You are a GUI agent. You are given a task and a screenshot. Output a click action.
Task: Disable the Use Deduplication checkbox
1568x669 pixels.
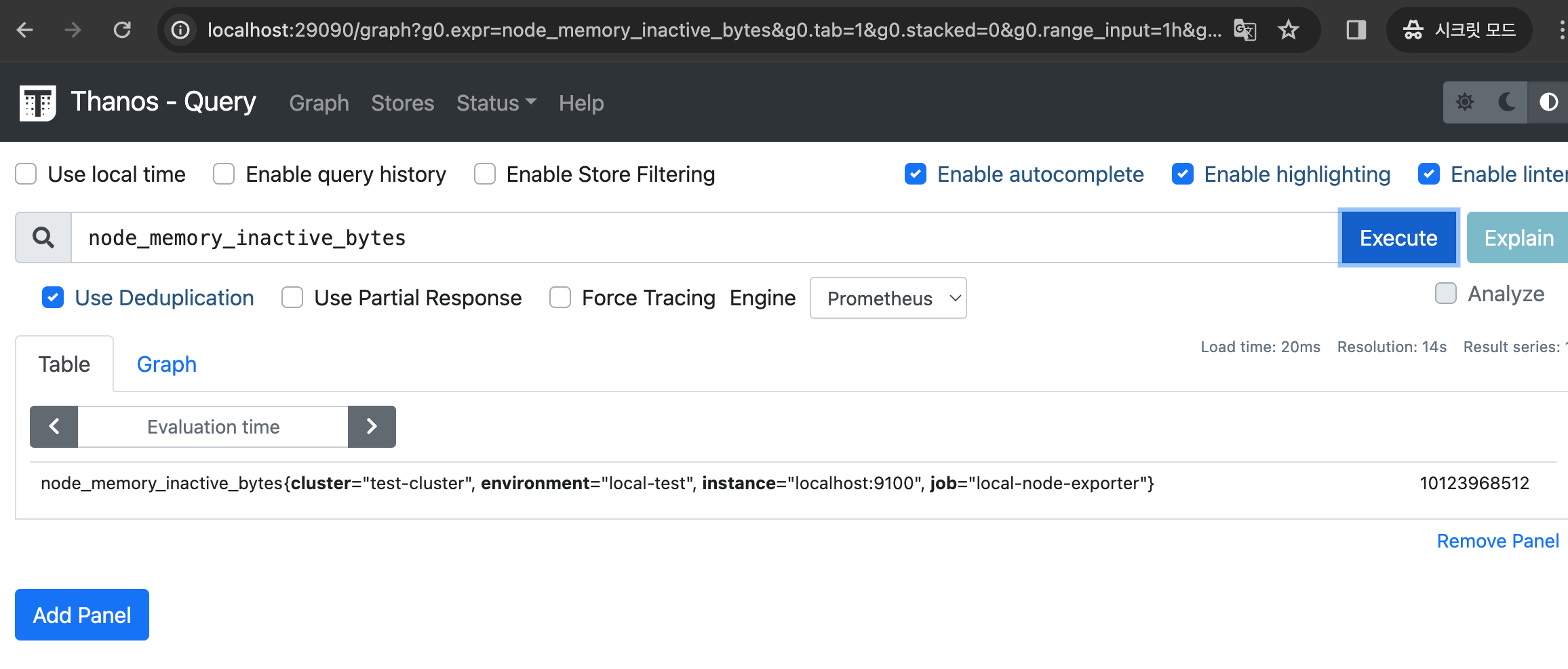[53, 298]
